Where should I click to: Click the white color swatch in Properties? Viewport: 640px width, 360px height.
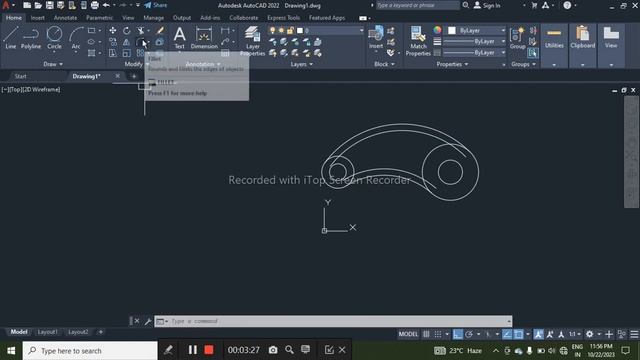452,31
